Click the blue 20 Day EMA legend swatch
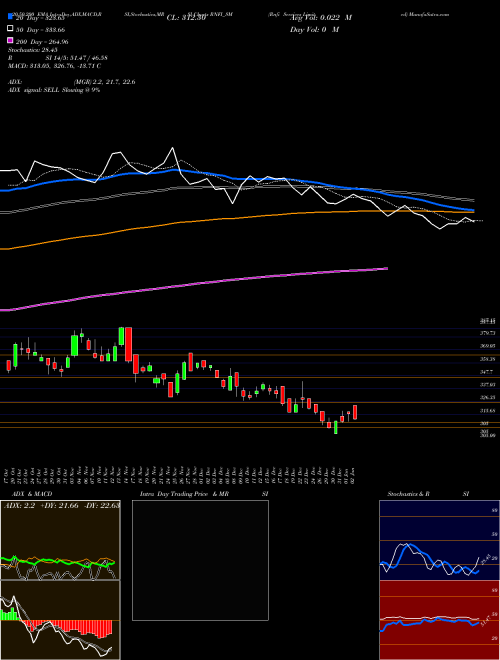 click(10, 18)
